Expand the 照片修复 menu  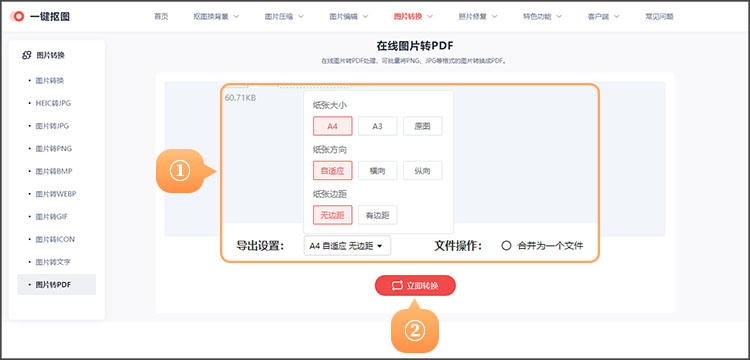click(478, 16)
